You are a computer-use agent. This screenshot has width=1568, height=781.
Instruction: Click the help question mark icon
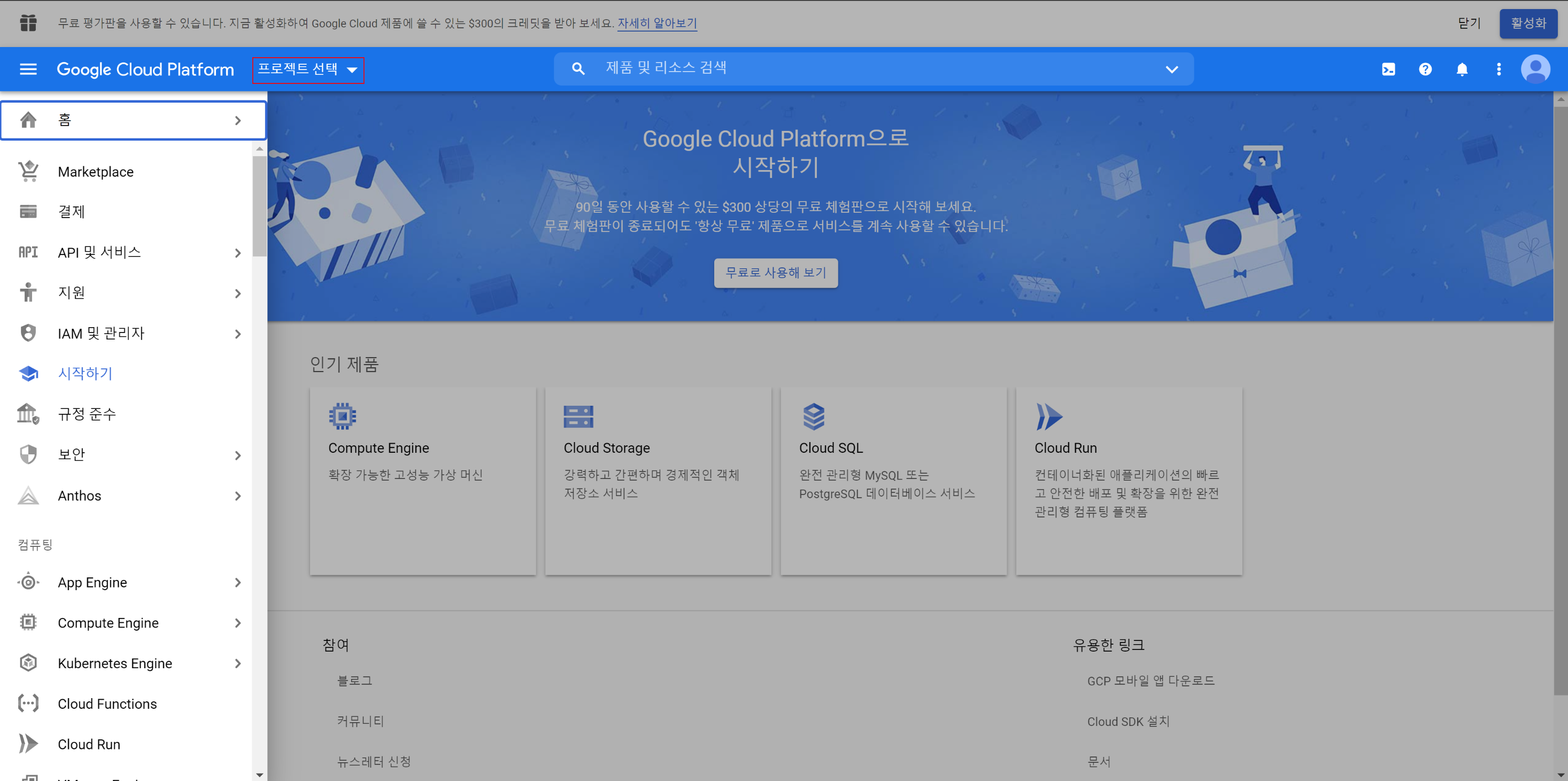tap(1425, 69)
